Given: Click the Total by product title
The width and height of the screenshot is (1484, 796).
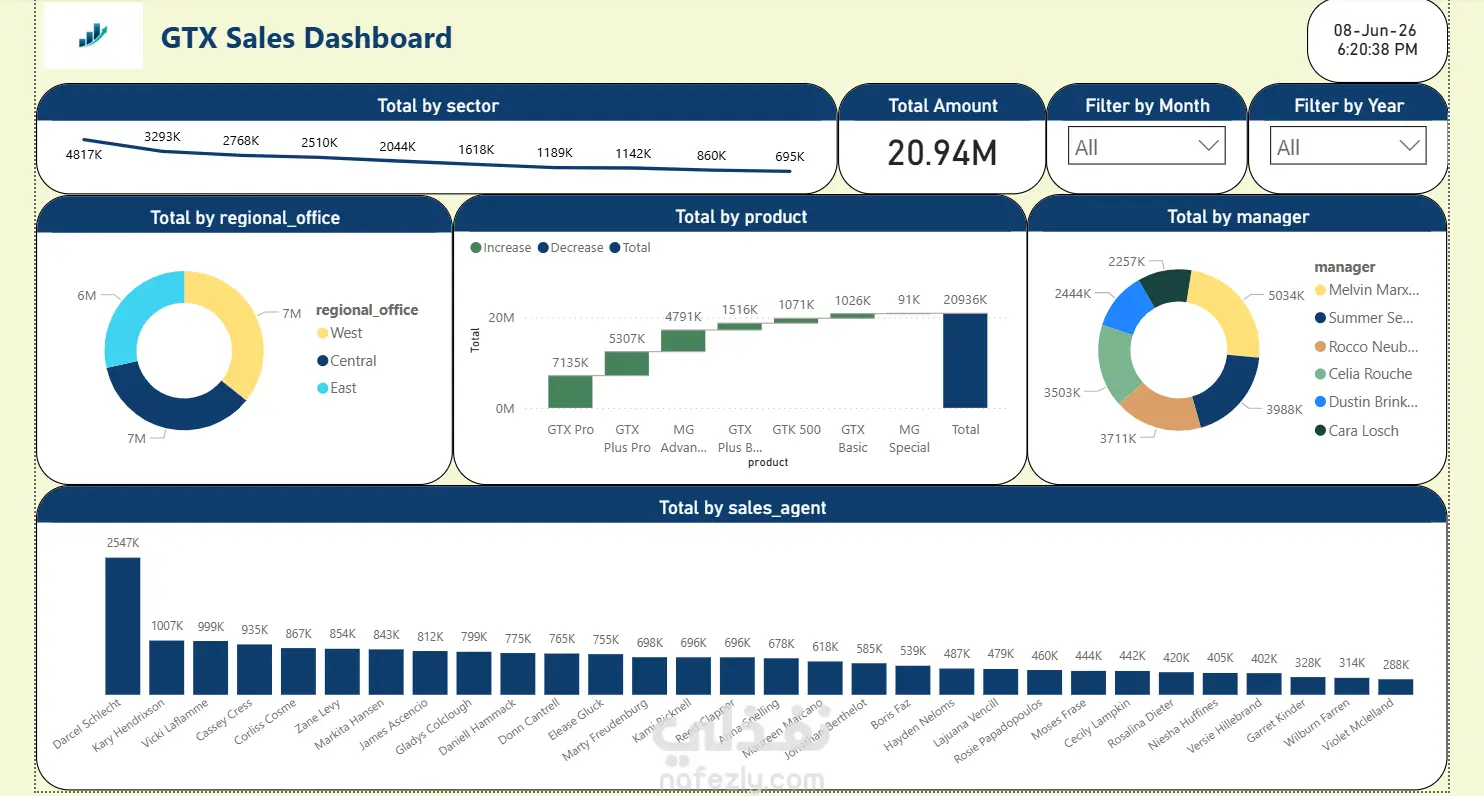Looking at the screenshot, I should (x=741, y=217).
